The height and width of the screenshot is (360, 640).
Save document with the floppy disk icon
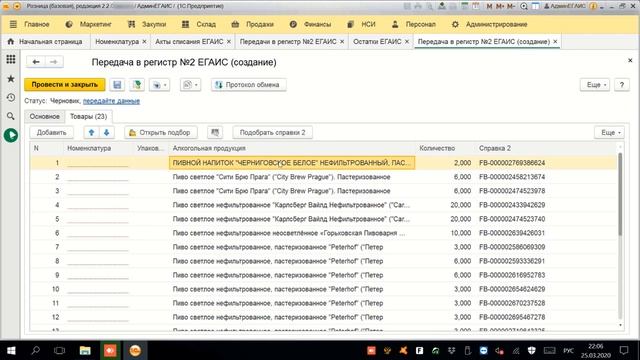tap(117, 85)
